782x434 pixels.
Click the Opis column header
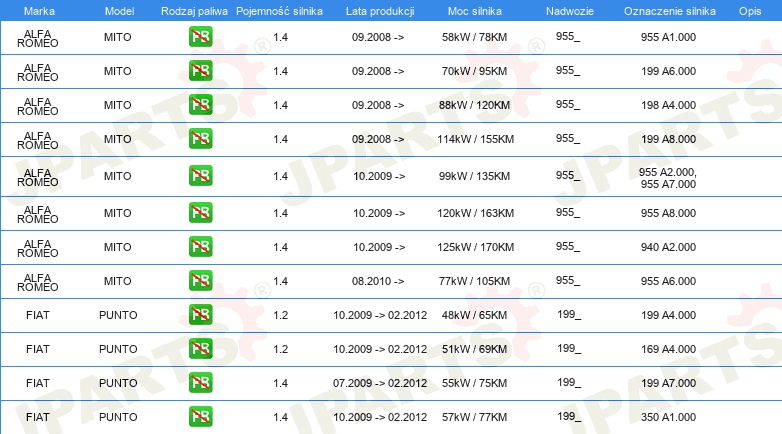(750, 11)
